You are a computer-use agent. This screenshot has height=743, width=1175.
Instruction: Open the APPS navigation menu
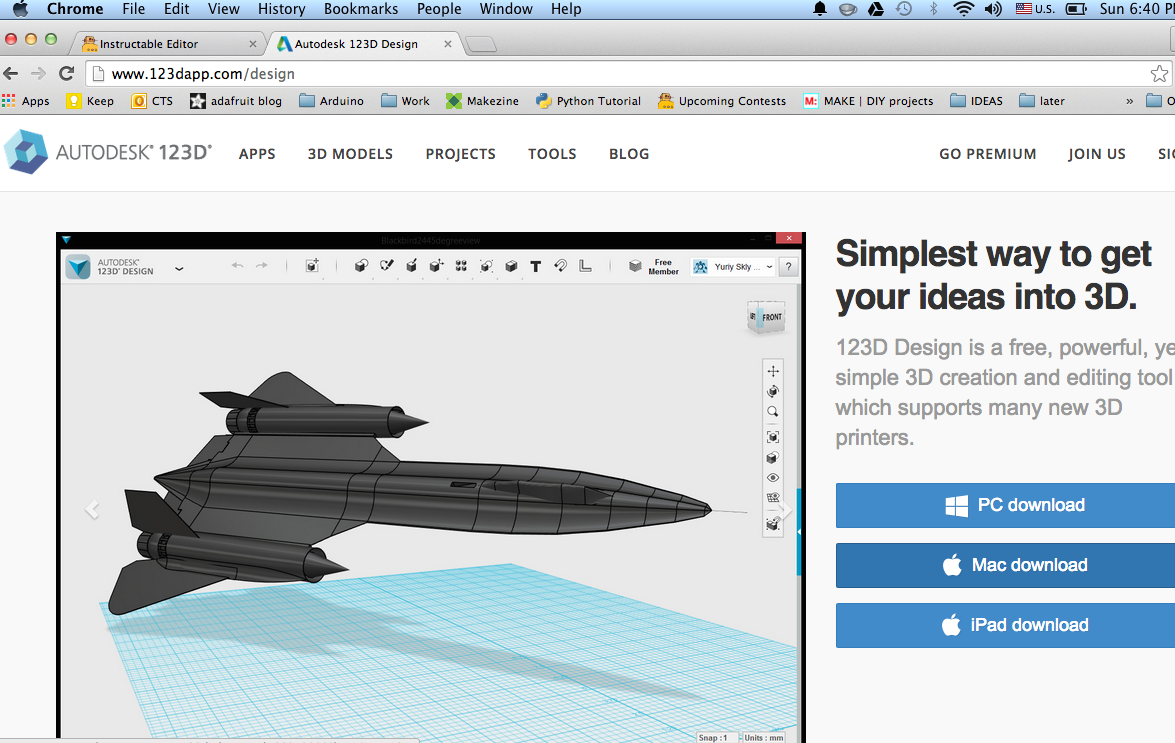(x=257, y=154)
